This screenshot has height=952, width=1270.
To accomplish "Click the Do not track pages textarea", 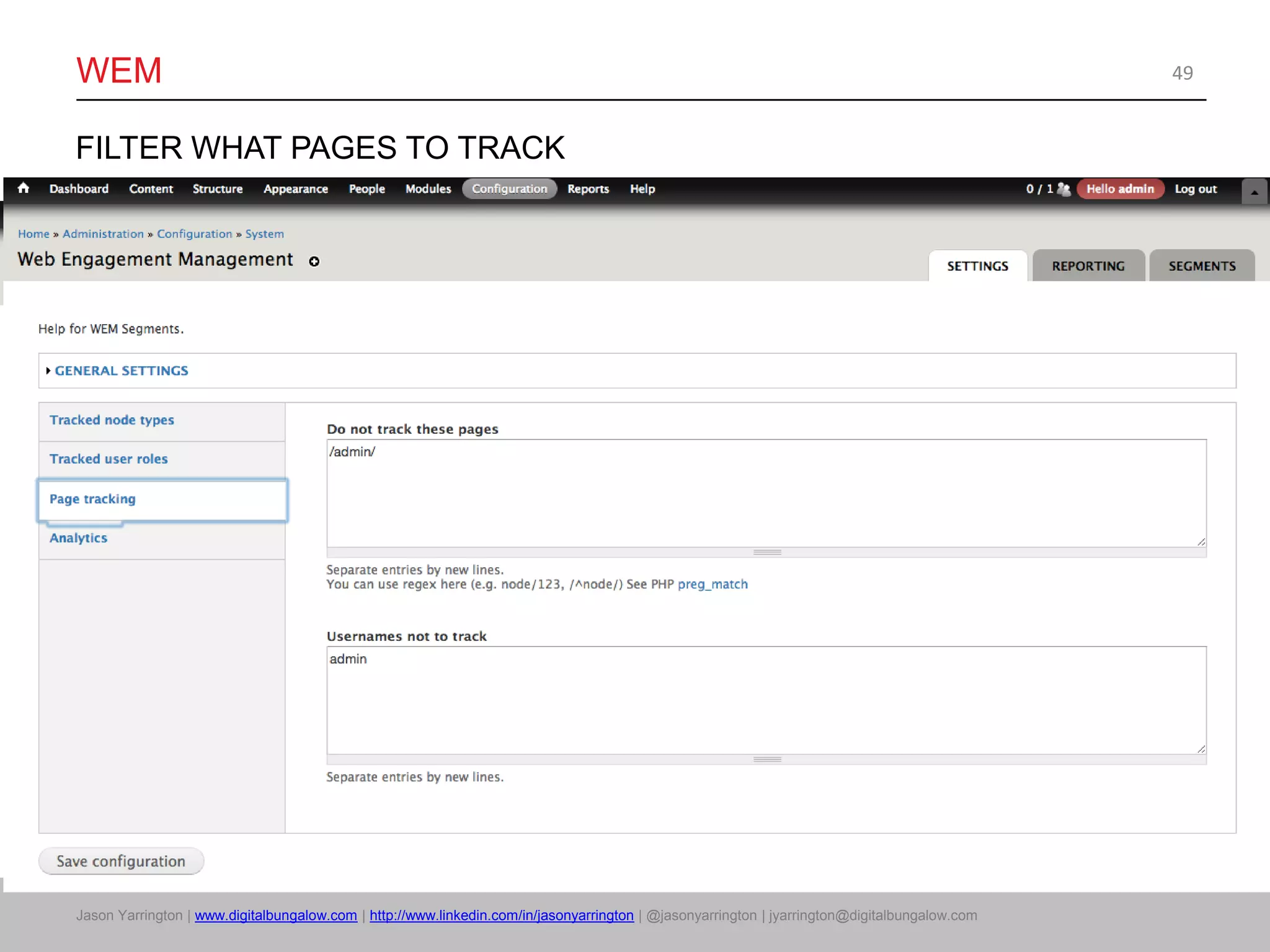I will tap(766, 493).
